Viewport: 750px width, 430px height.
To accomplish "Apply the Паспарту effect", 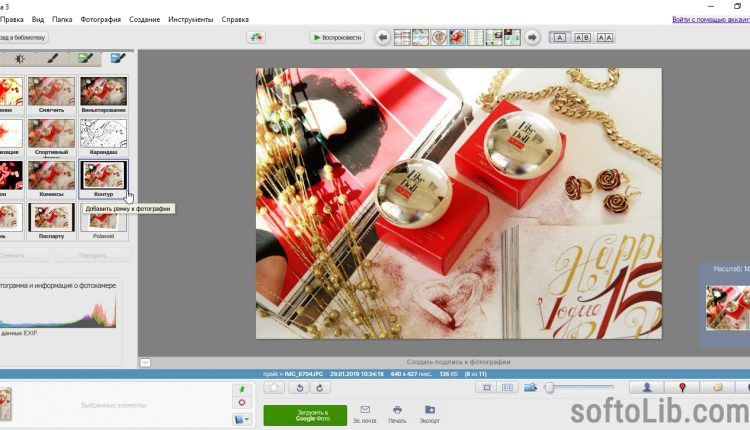I will point(51,221).
